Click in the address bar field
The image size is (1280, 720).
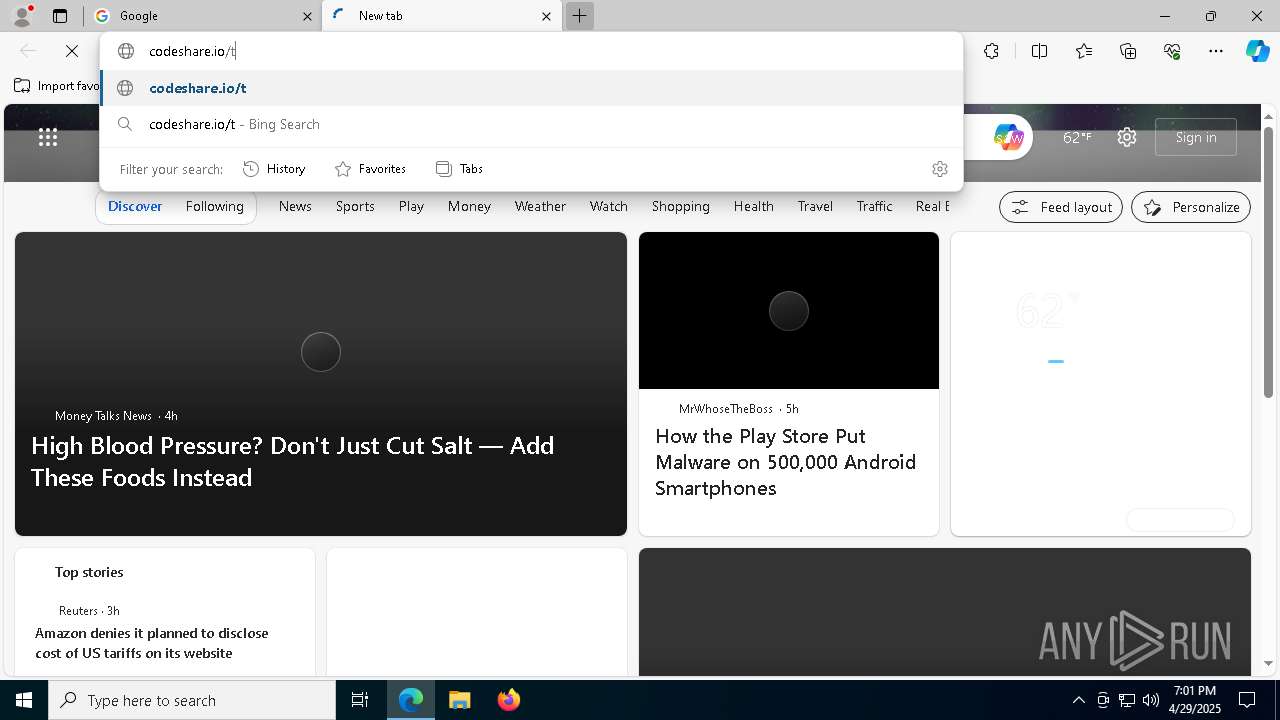coord(532,51)
